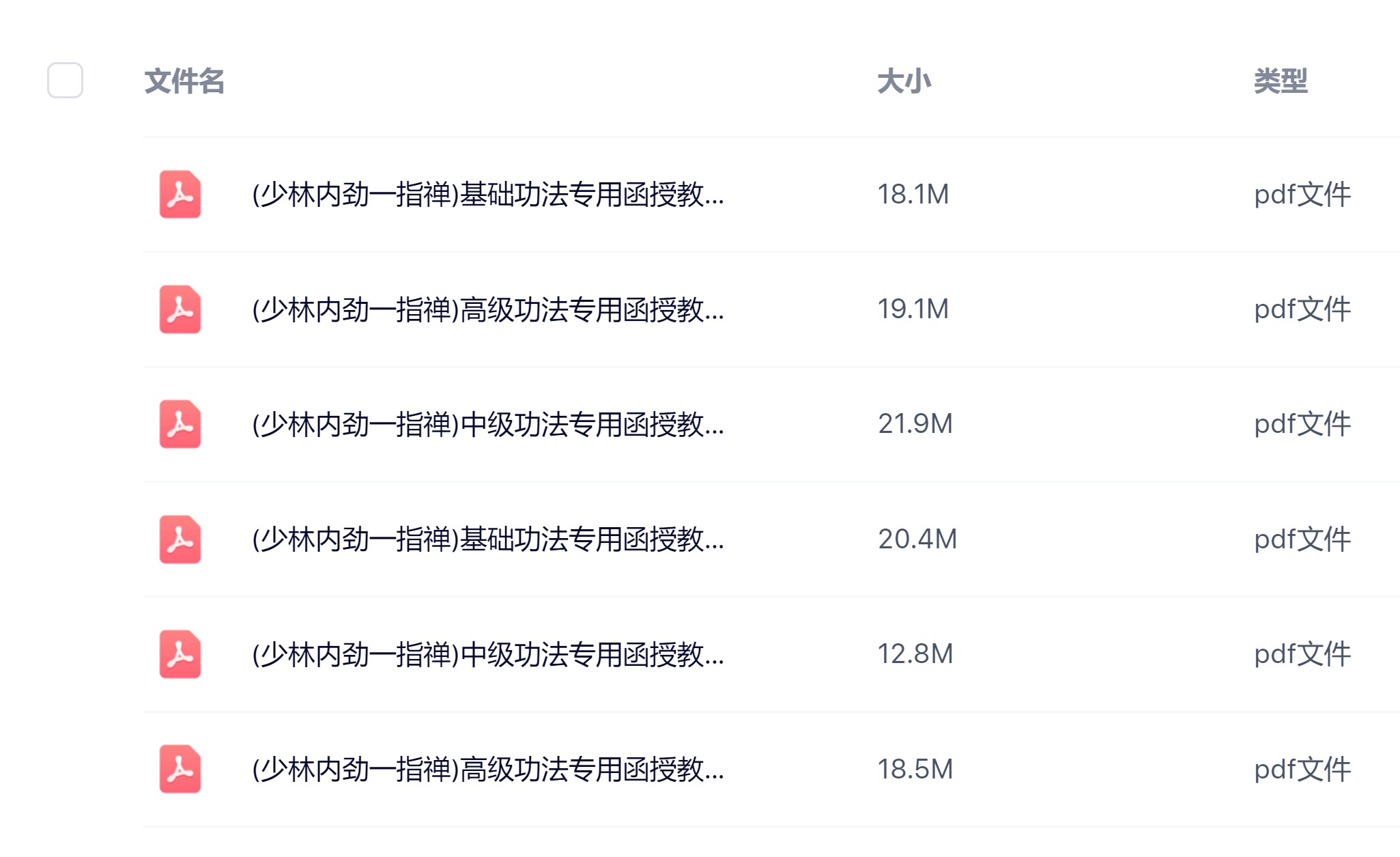Open the 高级功法 file name sized 19.1M
The height and width of the screenshot is (857, 1400).
[x=487, y=309]
